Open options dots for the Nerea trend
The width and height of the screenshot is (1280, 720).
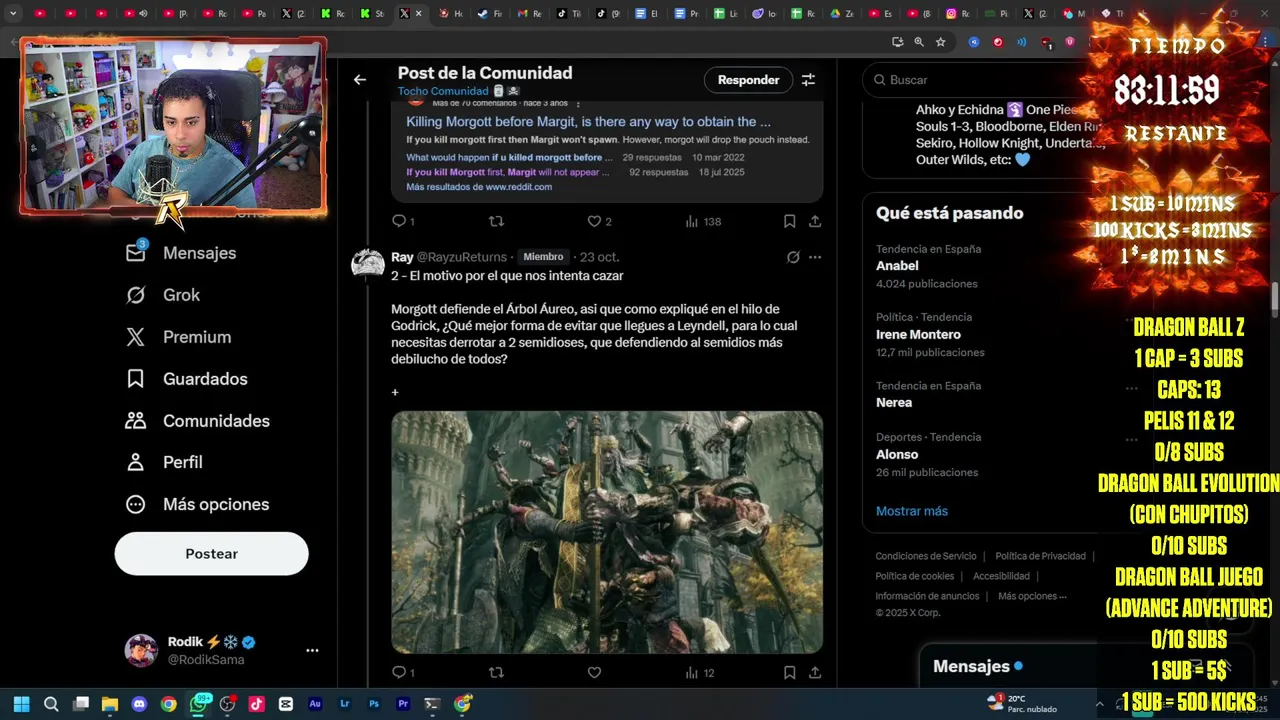point(1131,387)
